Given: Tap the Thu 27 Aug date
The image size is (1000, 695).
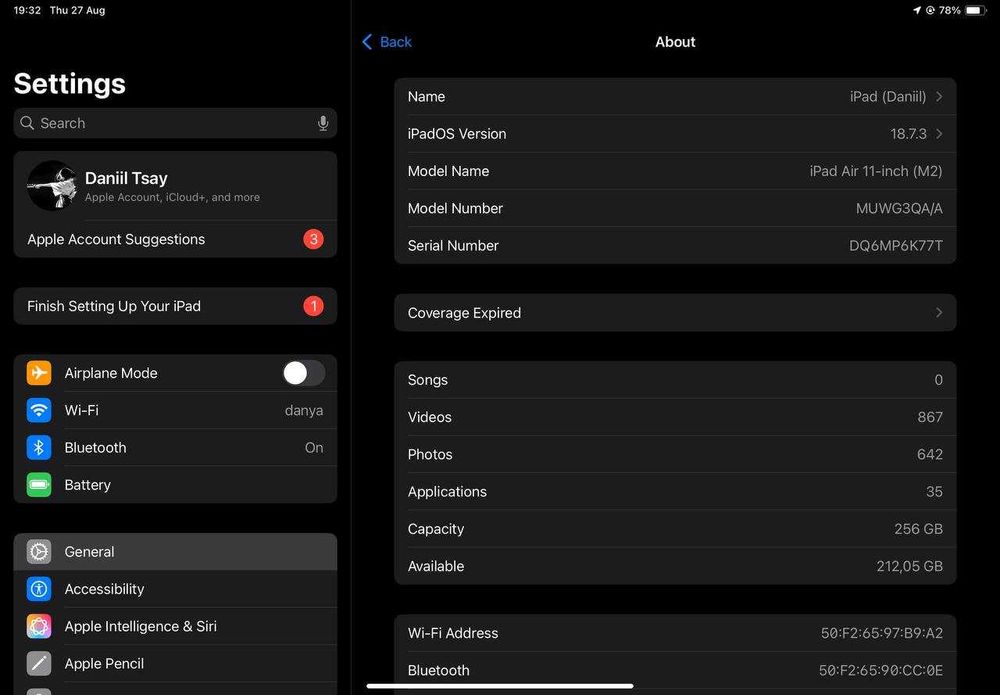Looking at the screenshot, I should (x=78, y=10).
